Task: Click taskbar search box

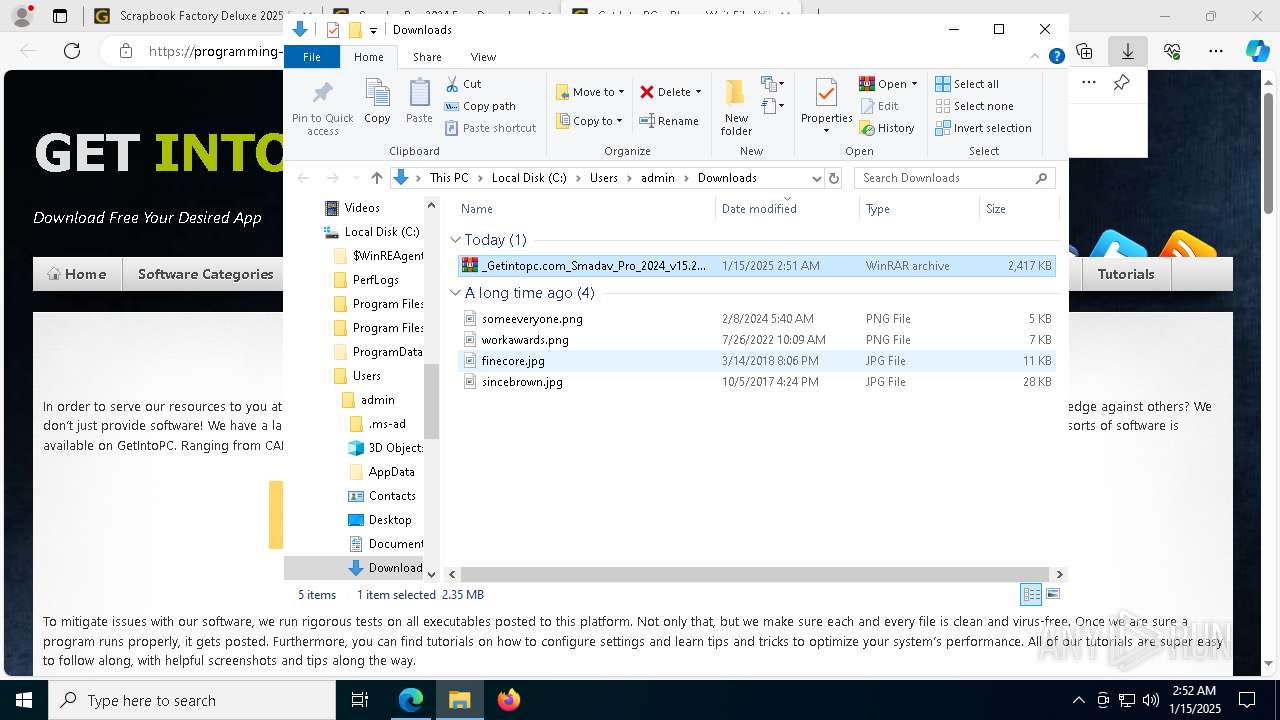Action: point(192,700)
